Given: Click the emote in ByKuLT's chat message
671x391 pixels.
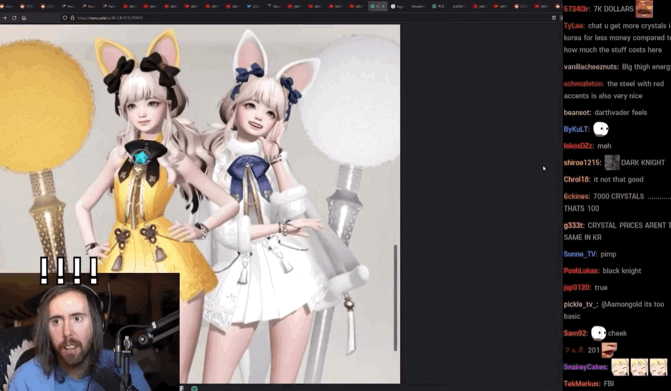Looking at the screenshot, I should [601, 129].
